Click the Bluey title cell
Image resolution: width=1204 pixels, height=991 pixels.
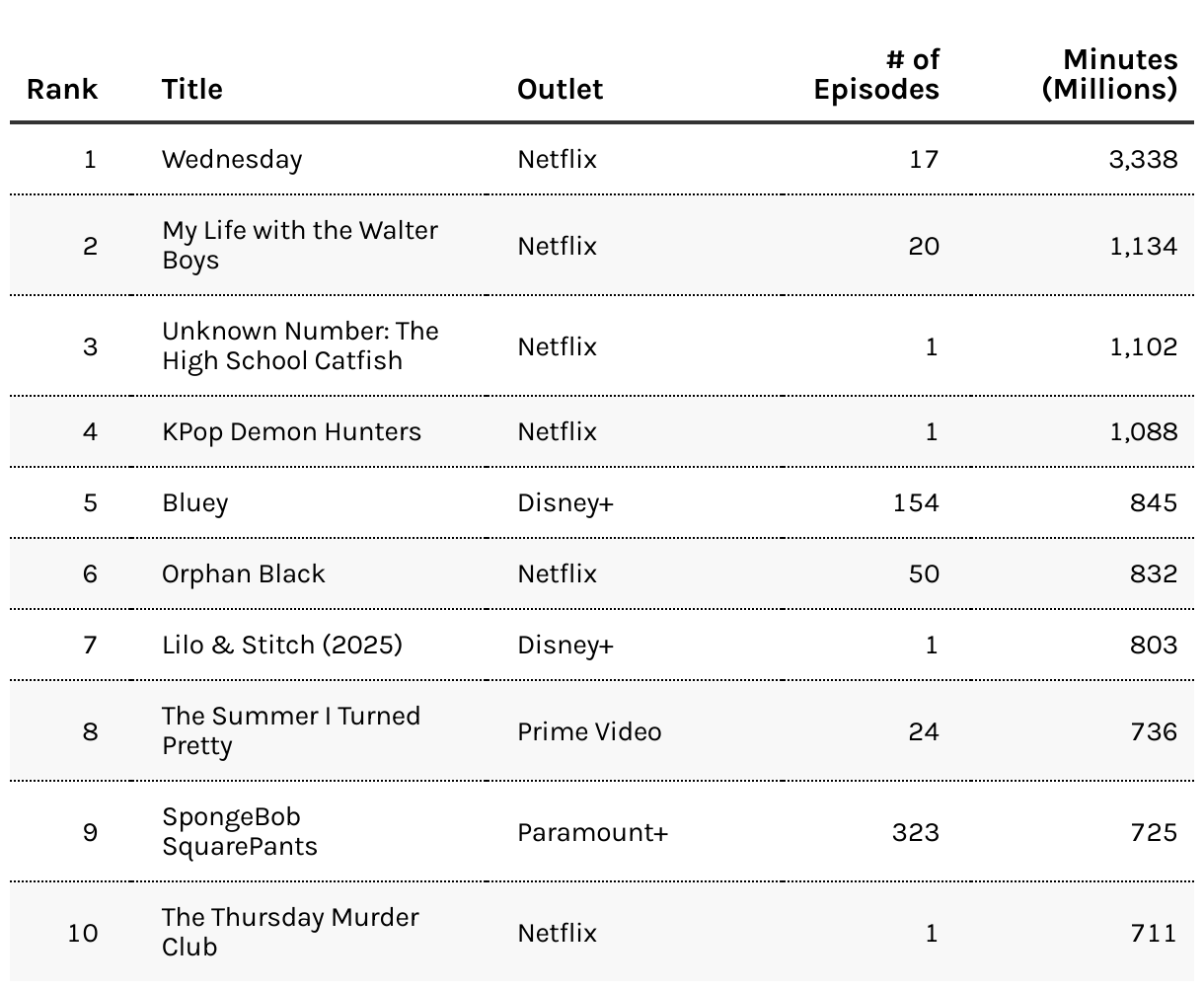pos(195,502)
